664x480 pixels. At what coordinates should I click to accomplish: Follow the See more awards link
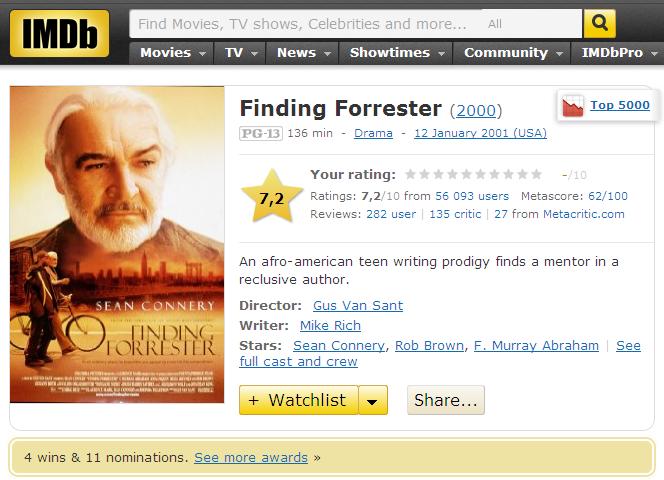coord(251,458)
